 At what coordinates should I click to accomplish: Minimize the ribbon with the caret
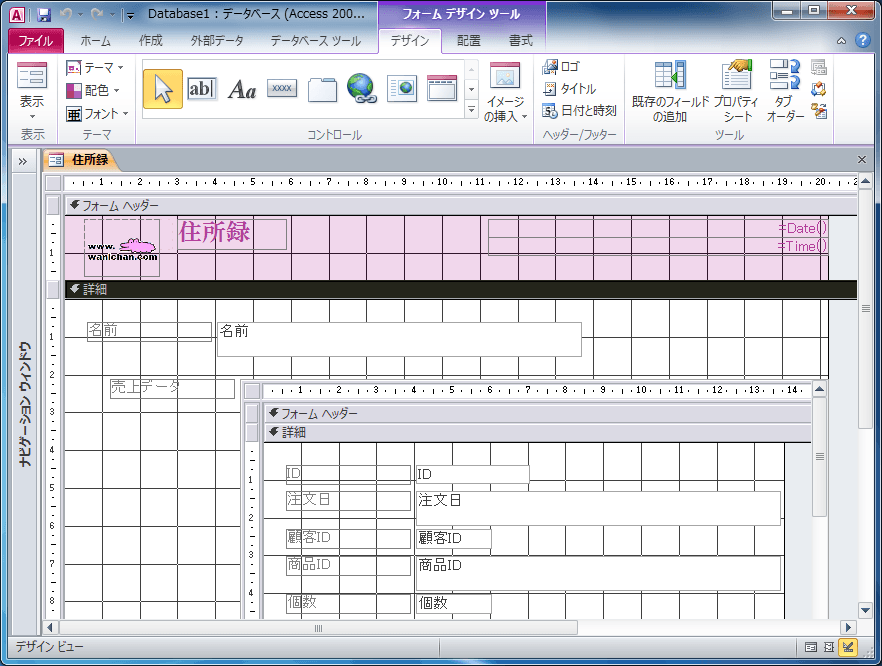click(842, 40)
